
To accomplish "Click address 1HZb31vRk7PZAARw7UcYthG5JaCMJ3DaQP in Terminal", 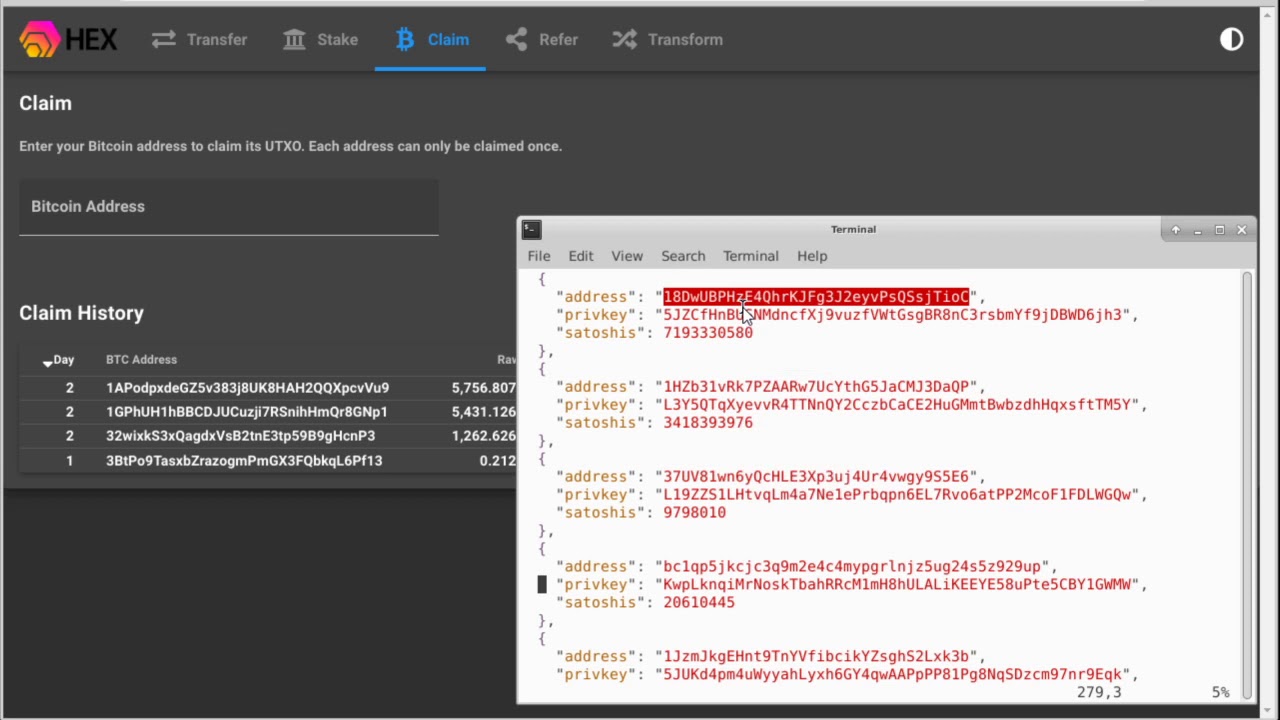I will [816, 387].
